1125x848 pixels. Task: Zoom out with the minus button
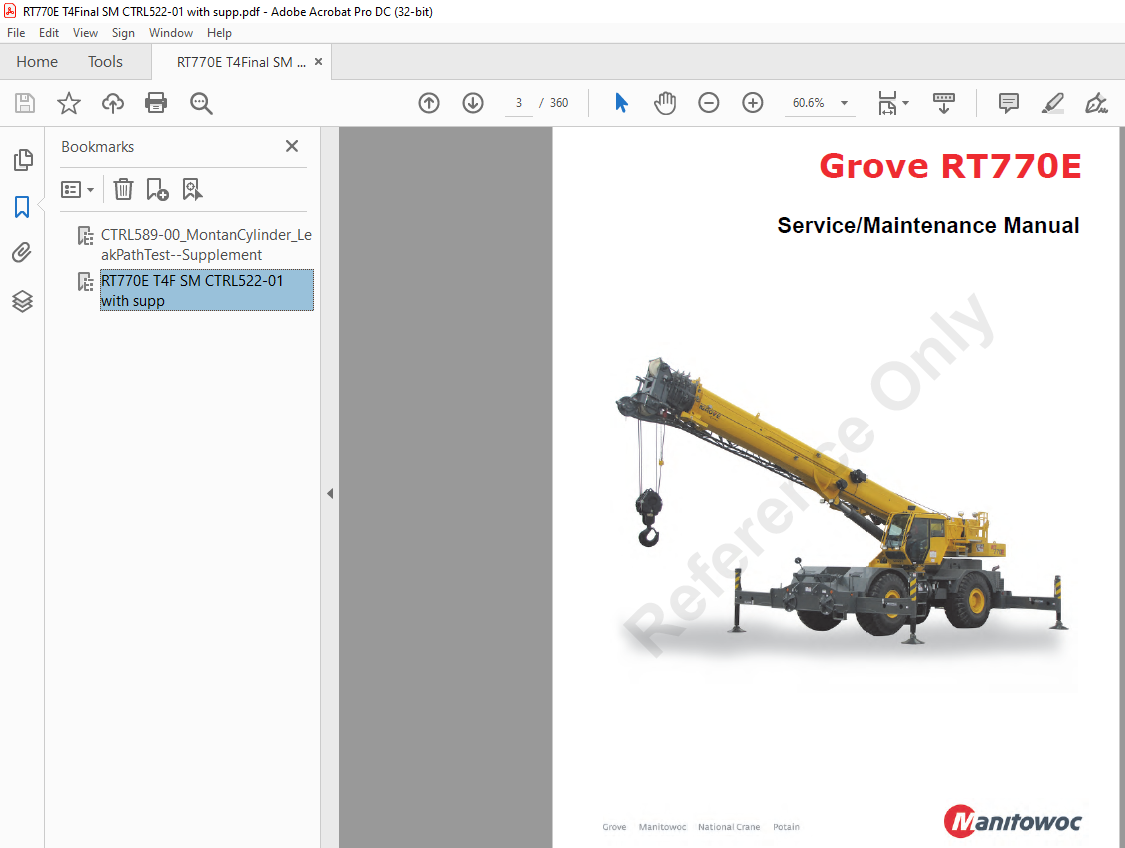click(x=709, y=103)
